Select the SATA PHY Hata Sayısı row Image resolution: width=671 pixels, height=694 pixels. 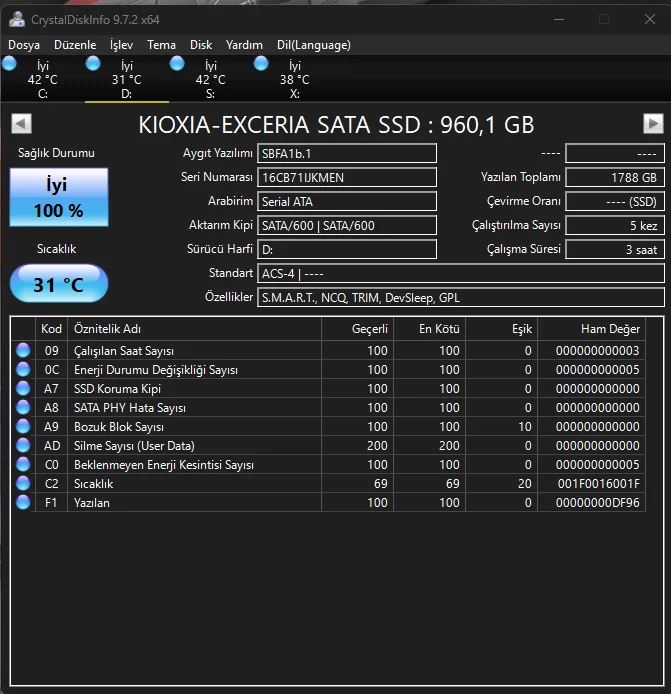(x=328, y=407)
